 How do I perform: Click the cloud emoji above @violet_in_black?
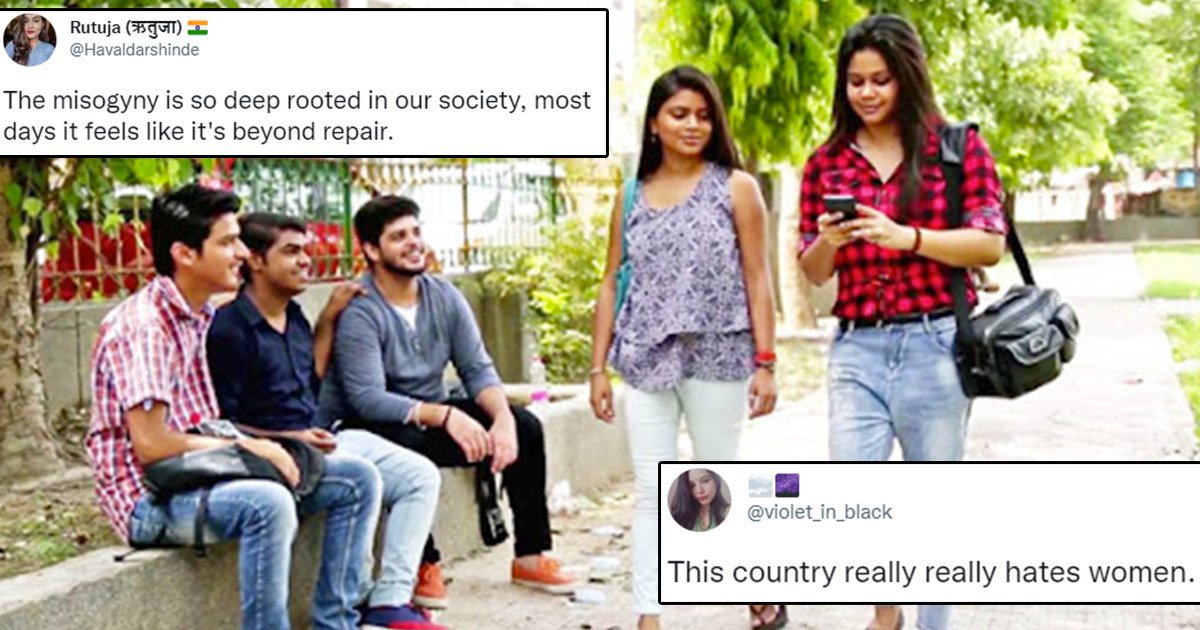pyautogui.click(x=759, y=486)
